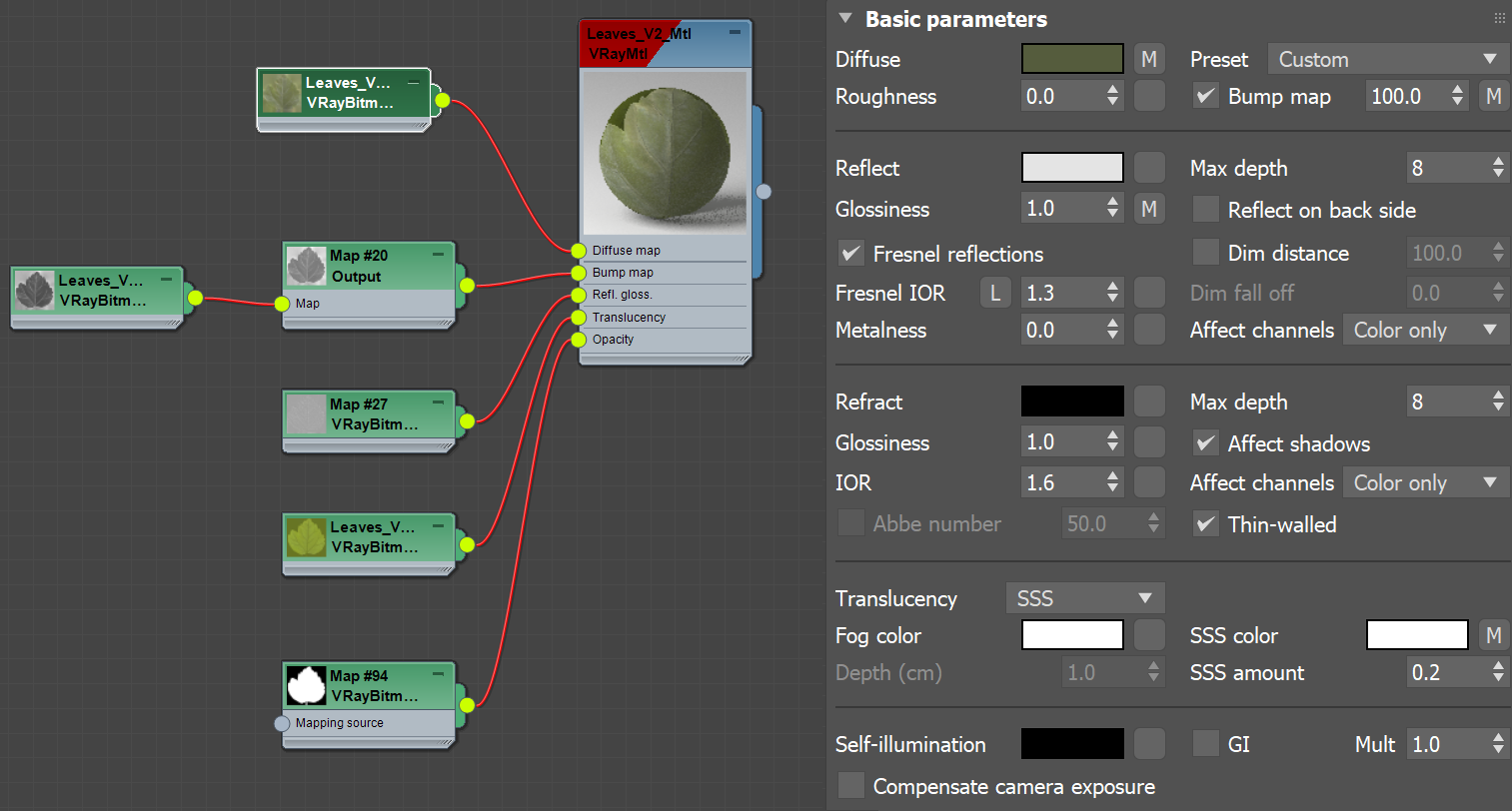Click the Leaves_V2_Mtl material preview sphere
1512x811 pixels.
tap(665, 150)
